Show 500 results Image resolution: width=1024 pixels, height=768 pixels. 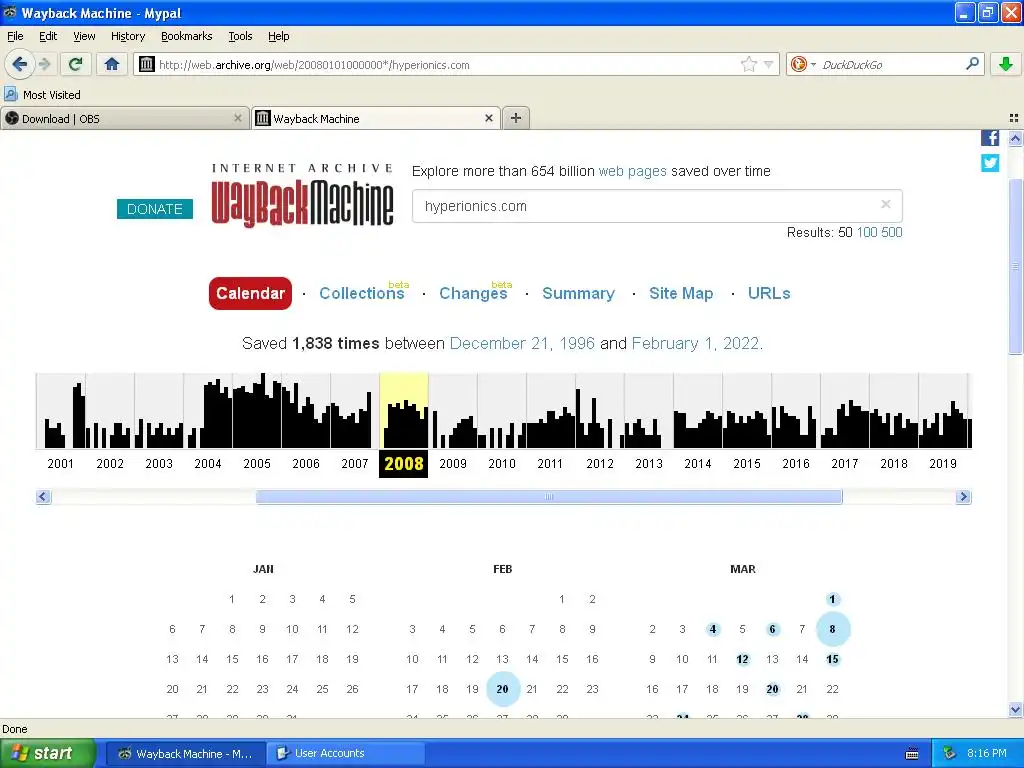[x=891, y=232]
